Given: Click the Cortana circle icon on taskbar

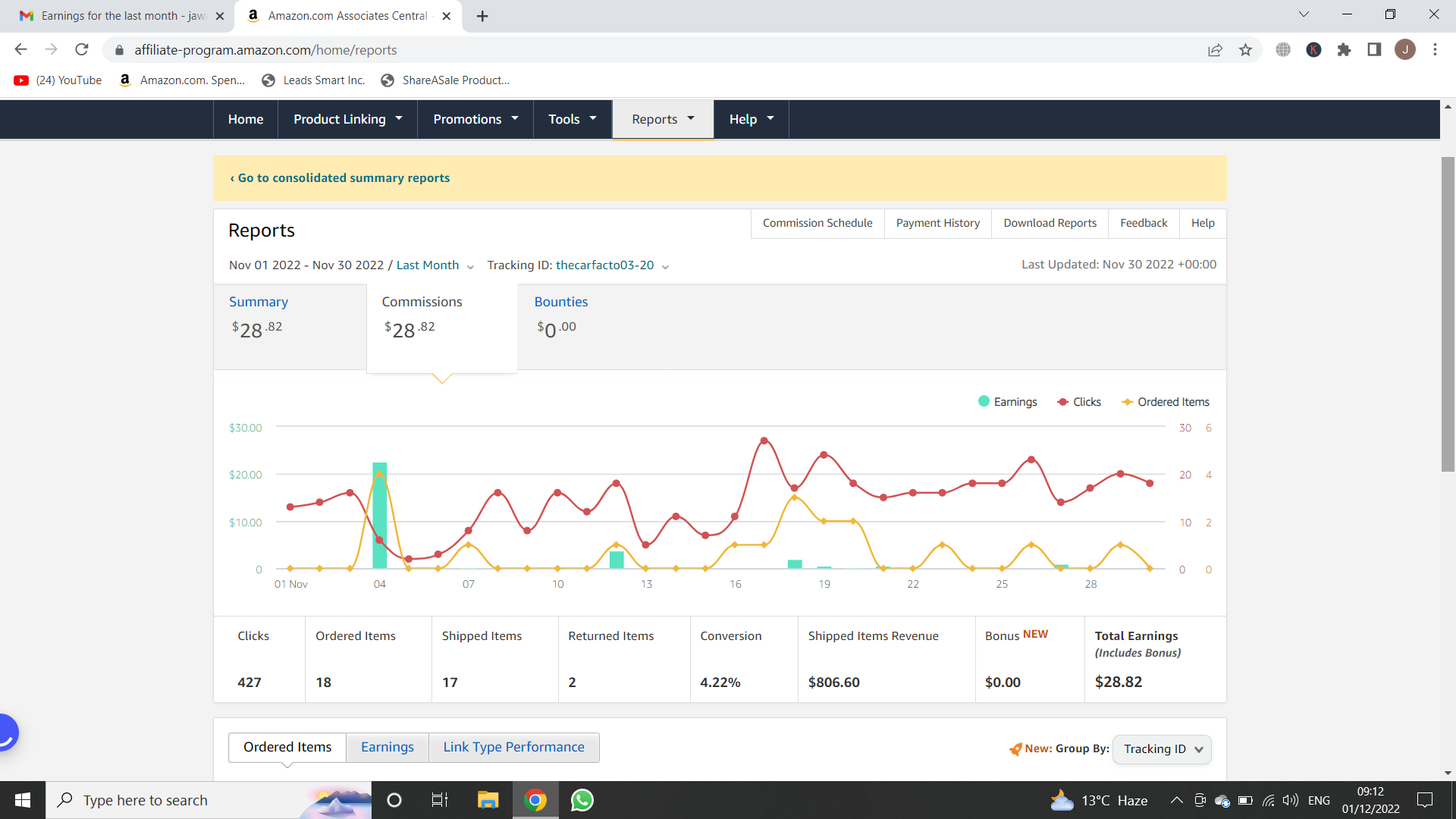Looking at the screenshot, I should click(x=394, y=800).
